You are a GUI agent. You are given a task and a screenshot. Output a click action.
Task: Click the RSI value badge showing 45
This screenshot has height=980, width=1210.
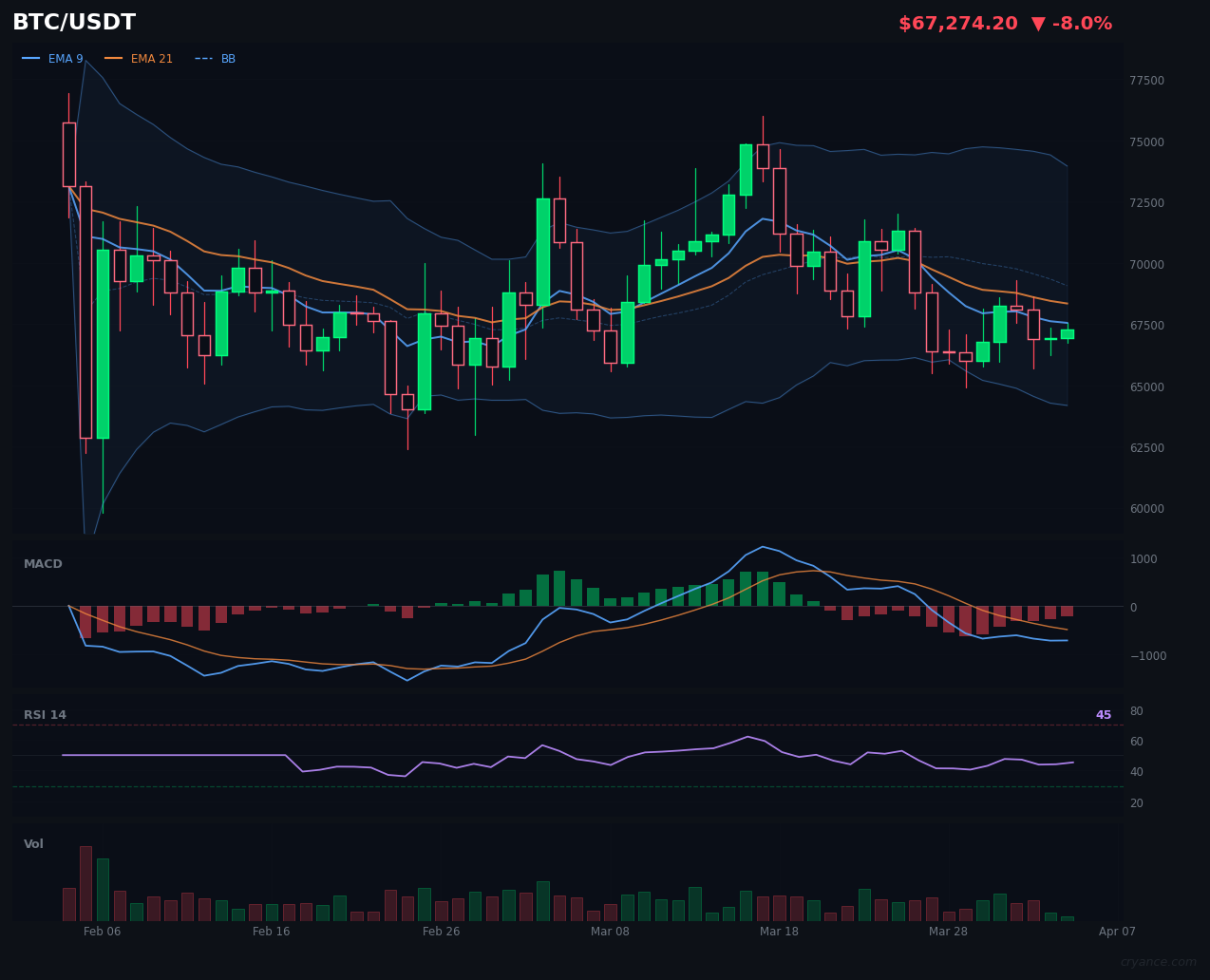[1104, 714]
